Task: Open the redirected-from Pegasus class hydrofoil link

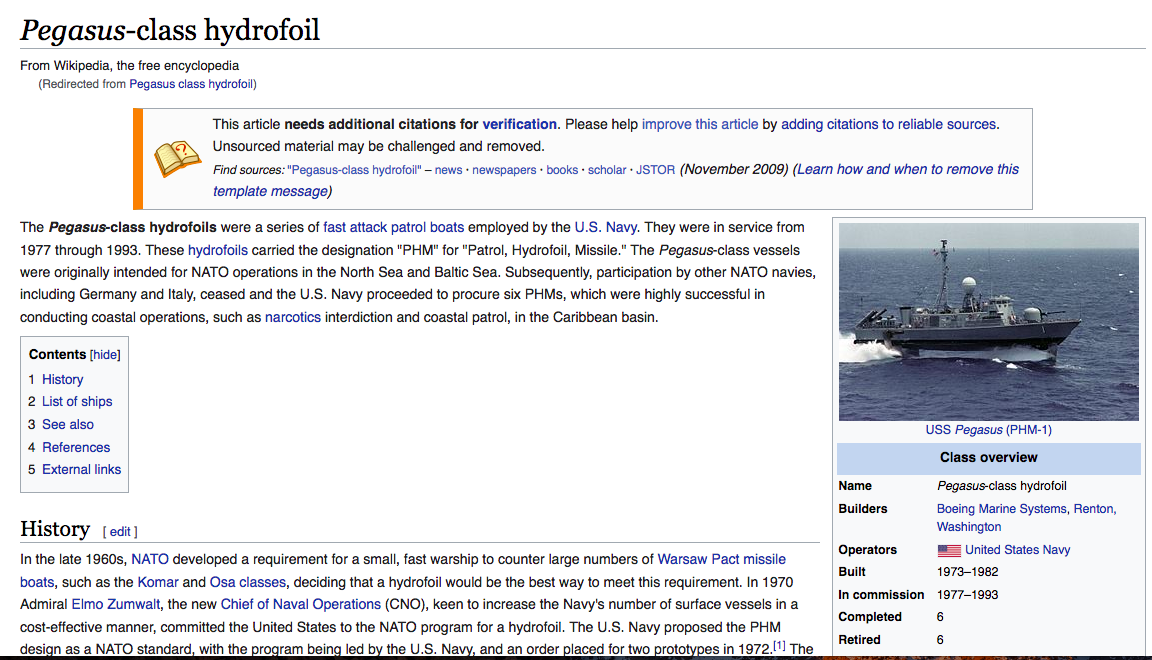Action: pyautogui.click(x=191, y=84)
